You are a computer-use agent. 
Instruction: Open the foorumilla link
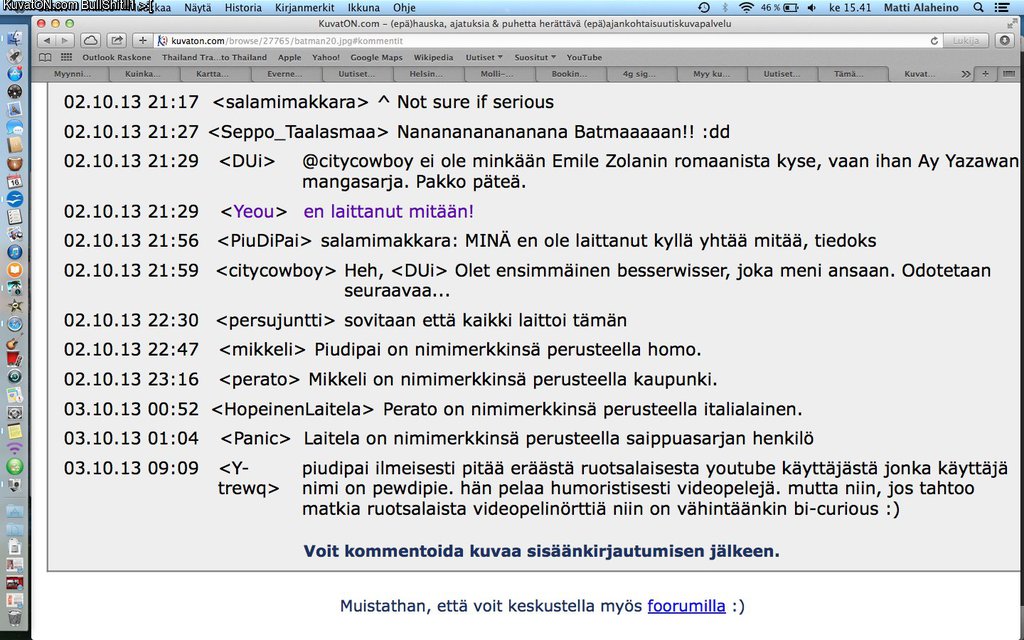tap(686, 606)
